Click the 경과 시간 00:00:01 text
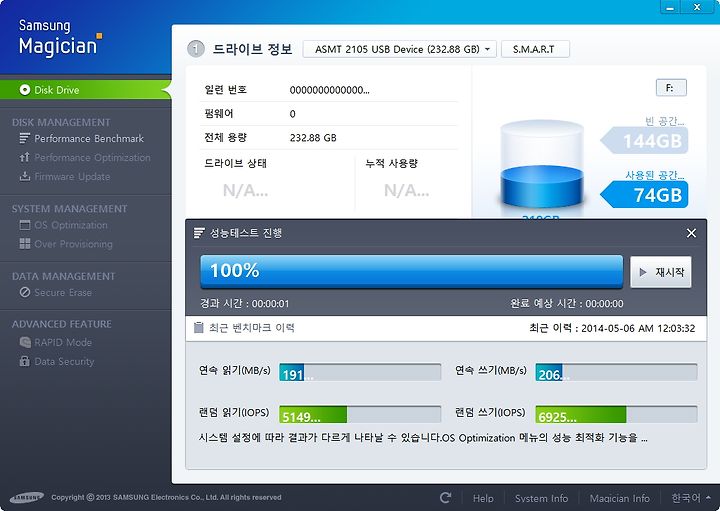Viewport: 720px width, 511px height. tap(244, 303)
